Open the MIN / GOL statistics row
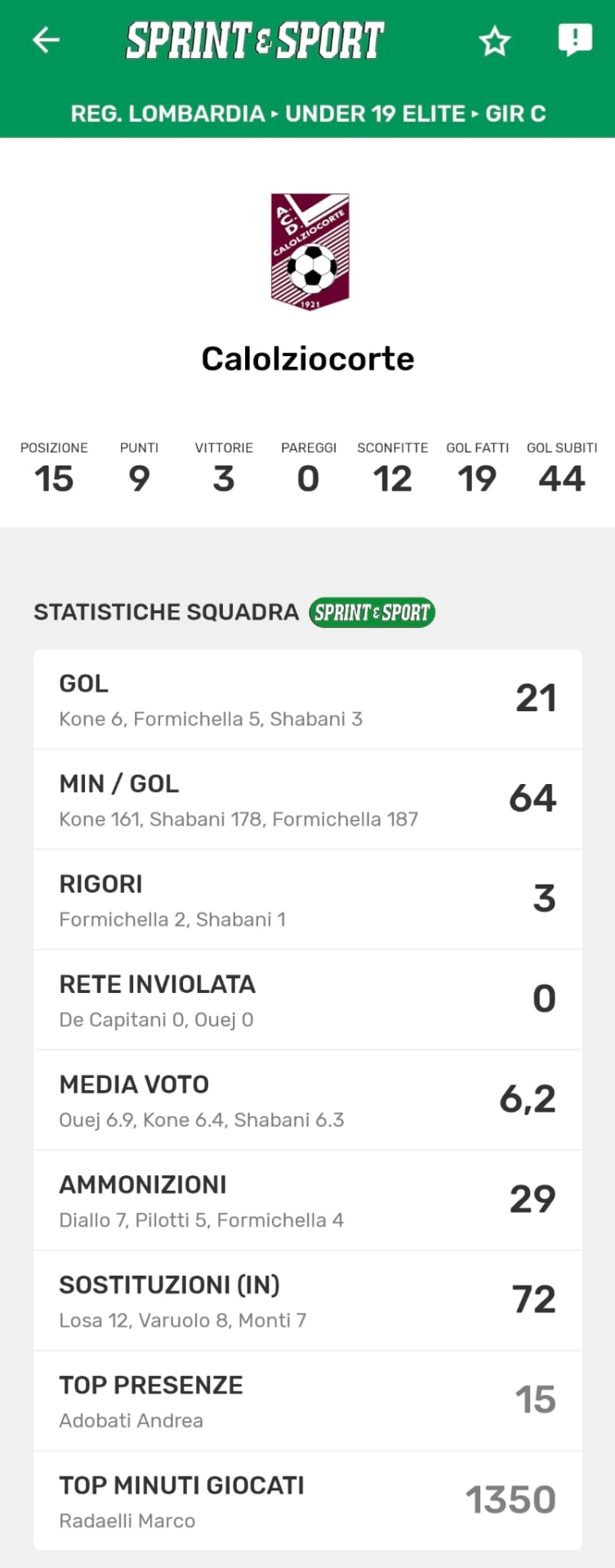 pos(307,800)
